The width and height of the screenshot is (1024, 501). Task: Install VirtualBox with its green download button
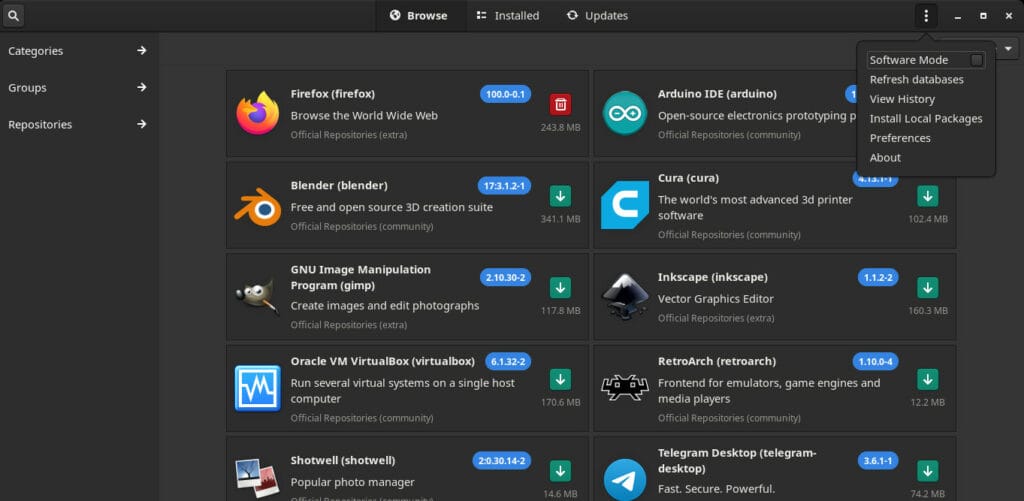tap(560, 380)
